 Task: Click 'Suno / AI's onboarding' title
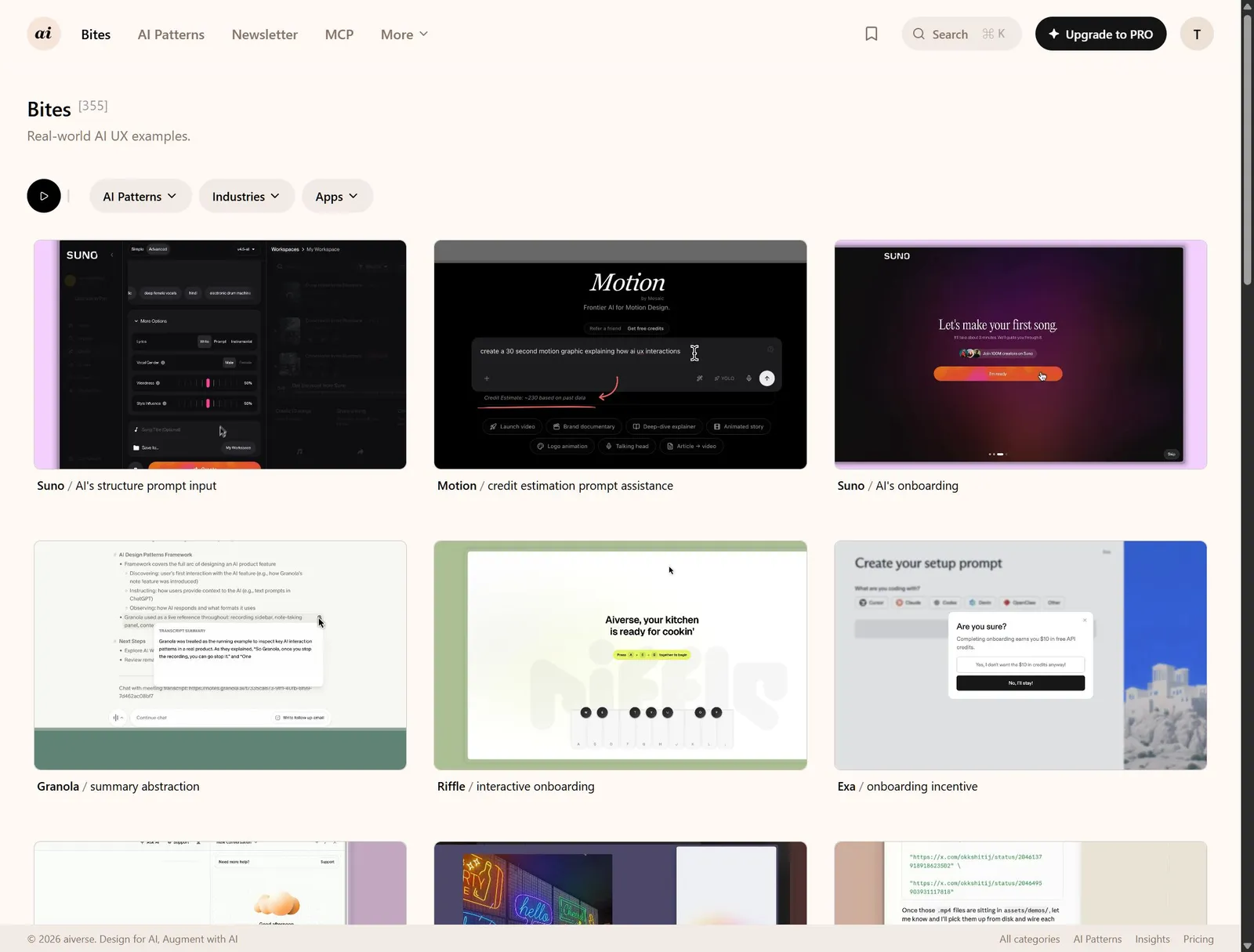coord(897,486)
